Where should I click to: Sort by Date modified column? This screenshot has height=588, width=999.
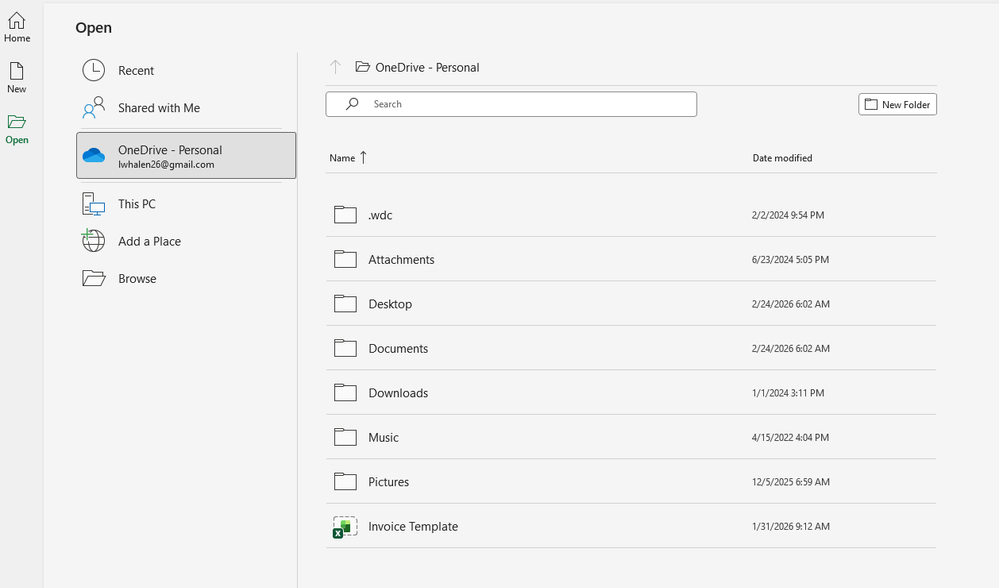pyautogui.click(x=782, y=158)
